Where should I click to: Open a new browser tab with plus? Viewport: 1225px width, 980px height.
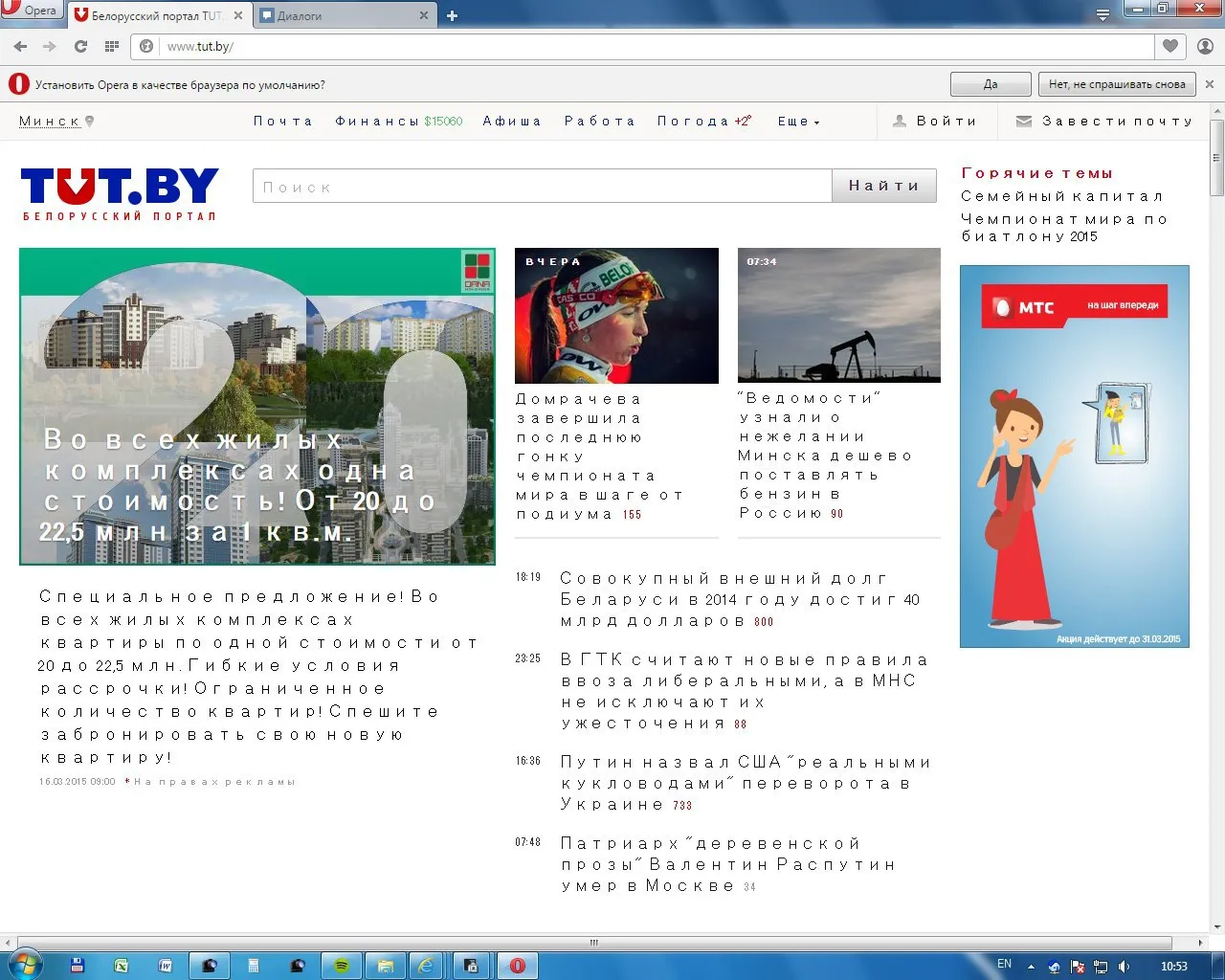[453, 15]
